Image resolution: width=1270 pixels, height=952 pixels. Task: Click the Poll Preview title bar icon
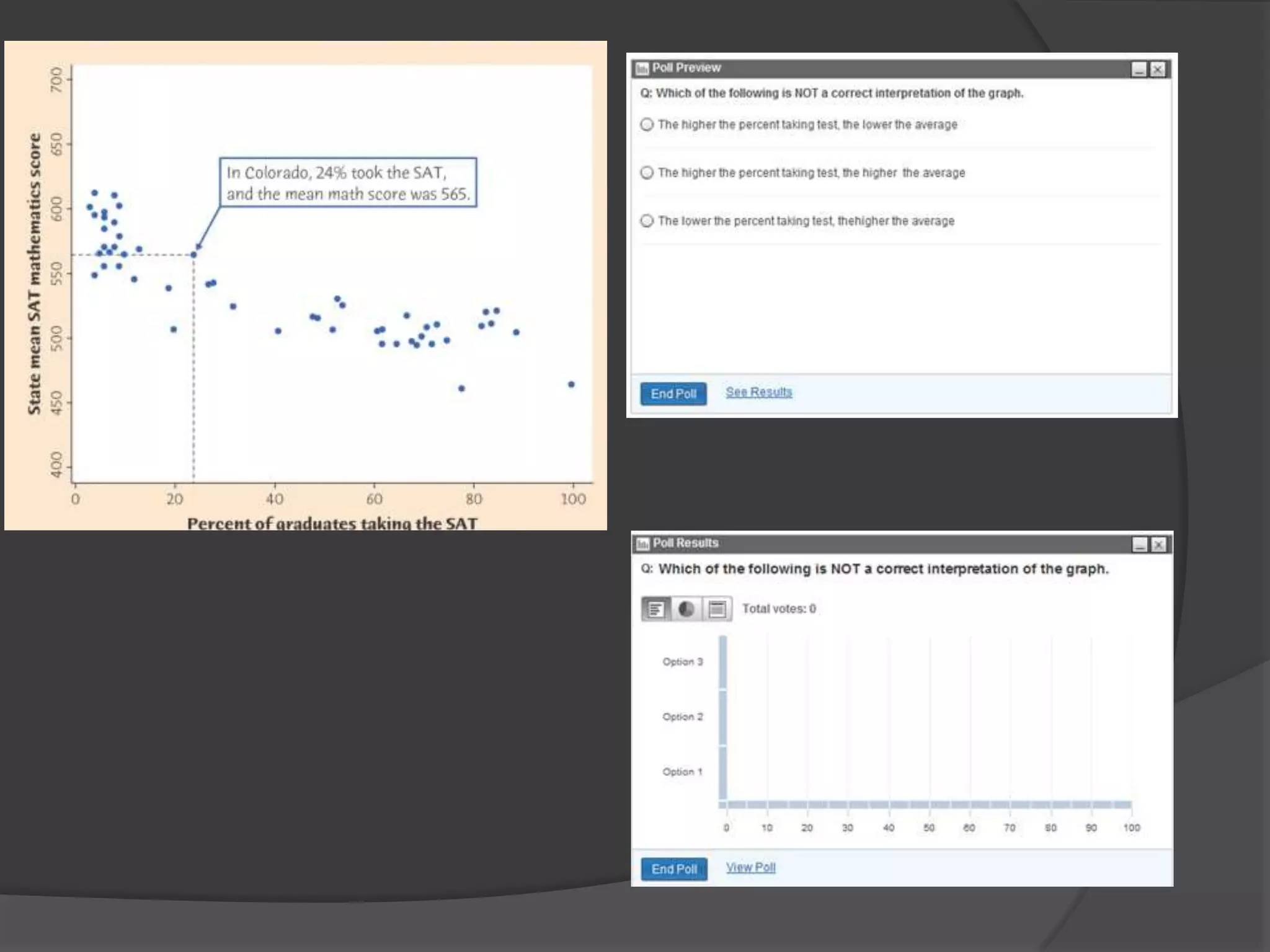click(x=642, y=68)
